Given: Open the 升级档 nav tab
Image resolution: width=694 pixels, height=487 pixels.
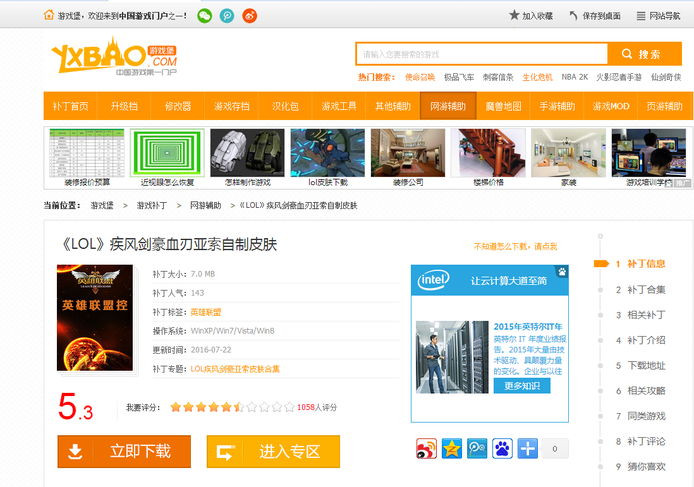Looking at the screenshot, I should coord(124,106).
